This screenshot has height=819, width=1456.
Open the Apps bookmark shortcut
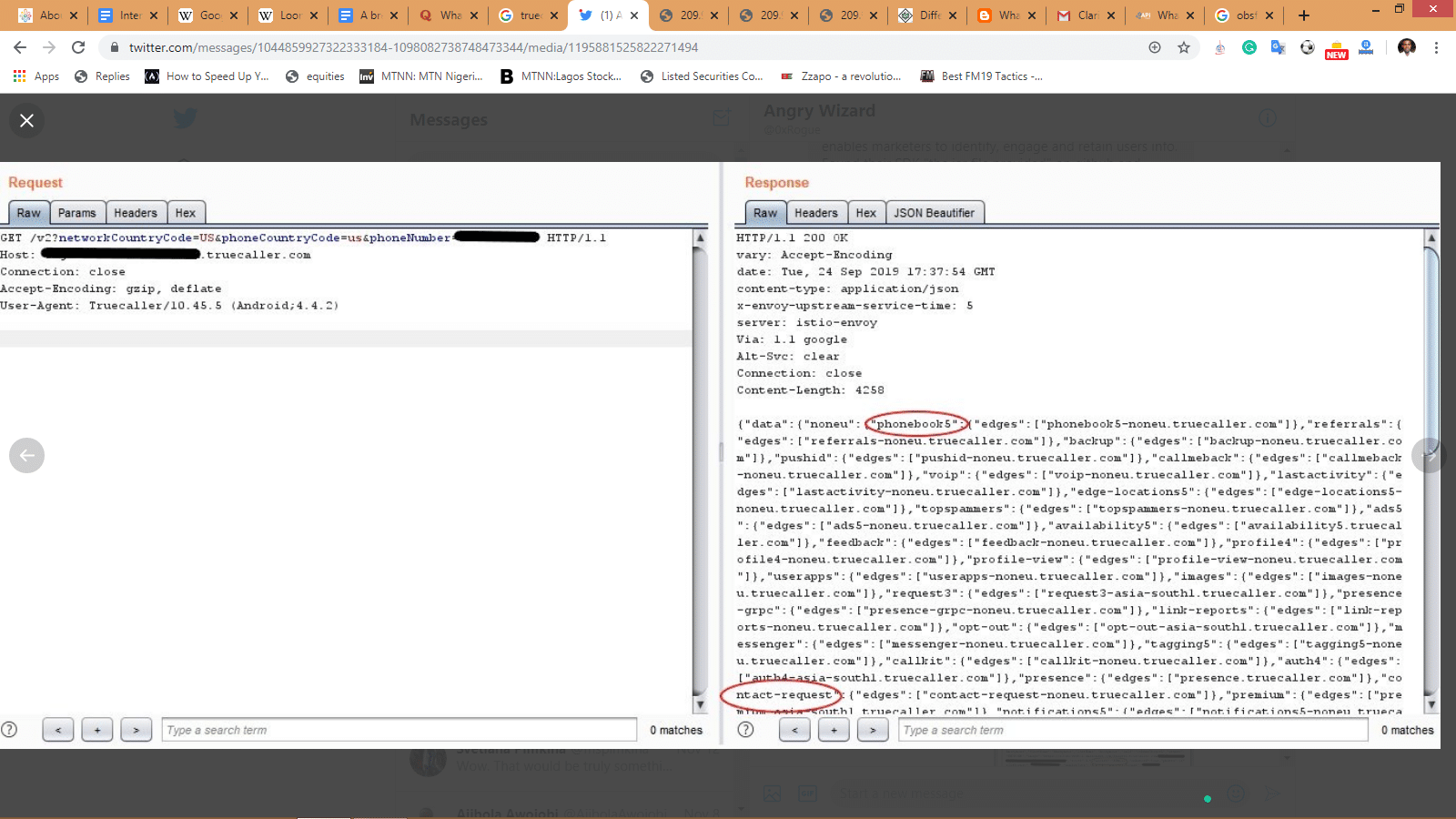(x=36, y=76)
